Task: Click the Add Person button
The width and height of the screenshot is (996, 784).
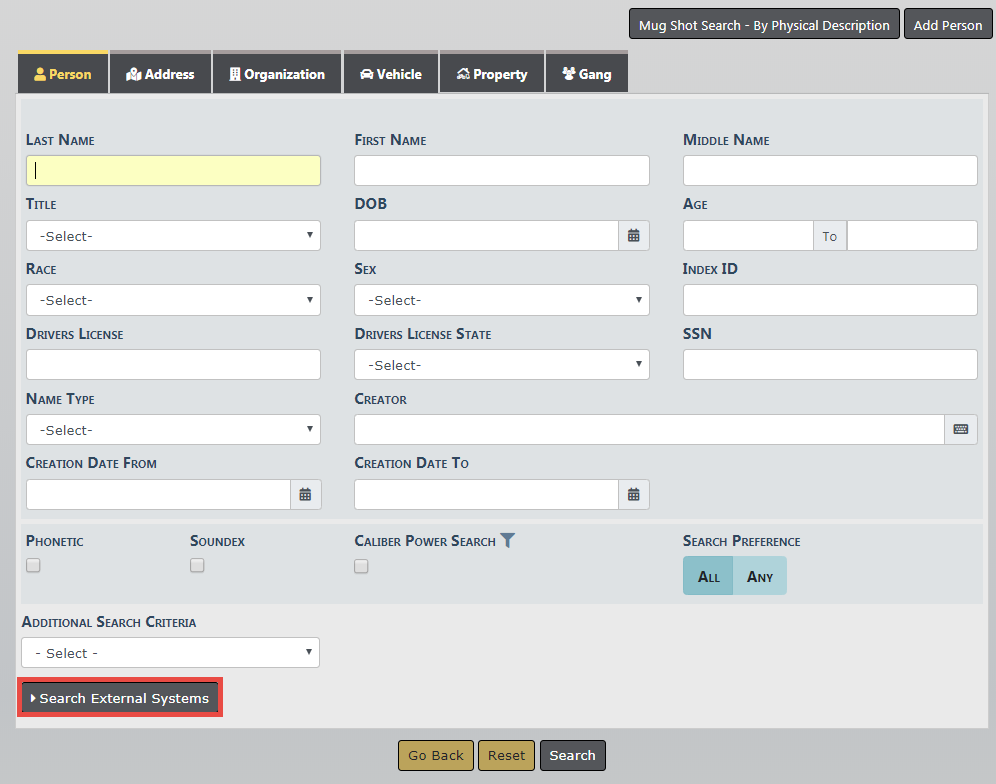Action: (947, 25)
